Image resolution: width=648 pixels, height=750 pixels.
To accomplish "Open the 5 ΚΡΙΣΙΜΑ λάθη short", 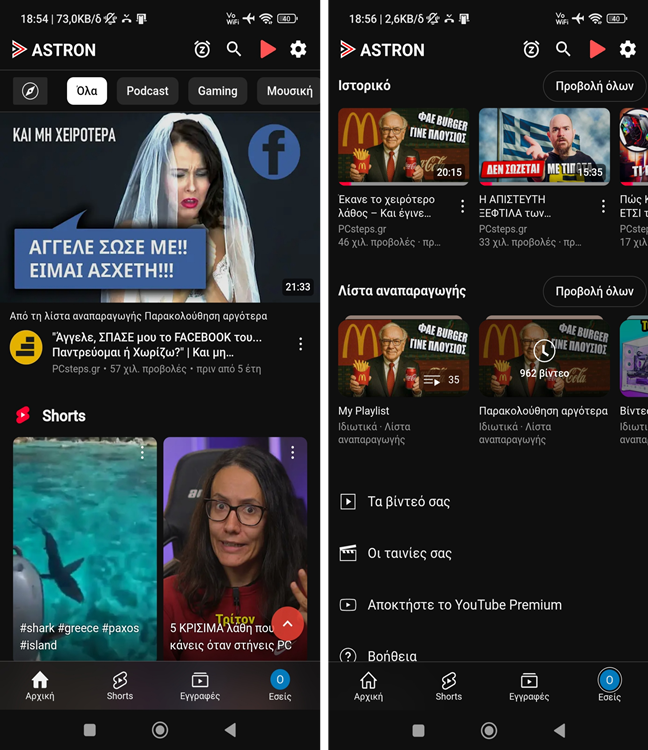I will tap(235, 549).
